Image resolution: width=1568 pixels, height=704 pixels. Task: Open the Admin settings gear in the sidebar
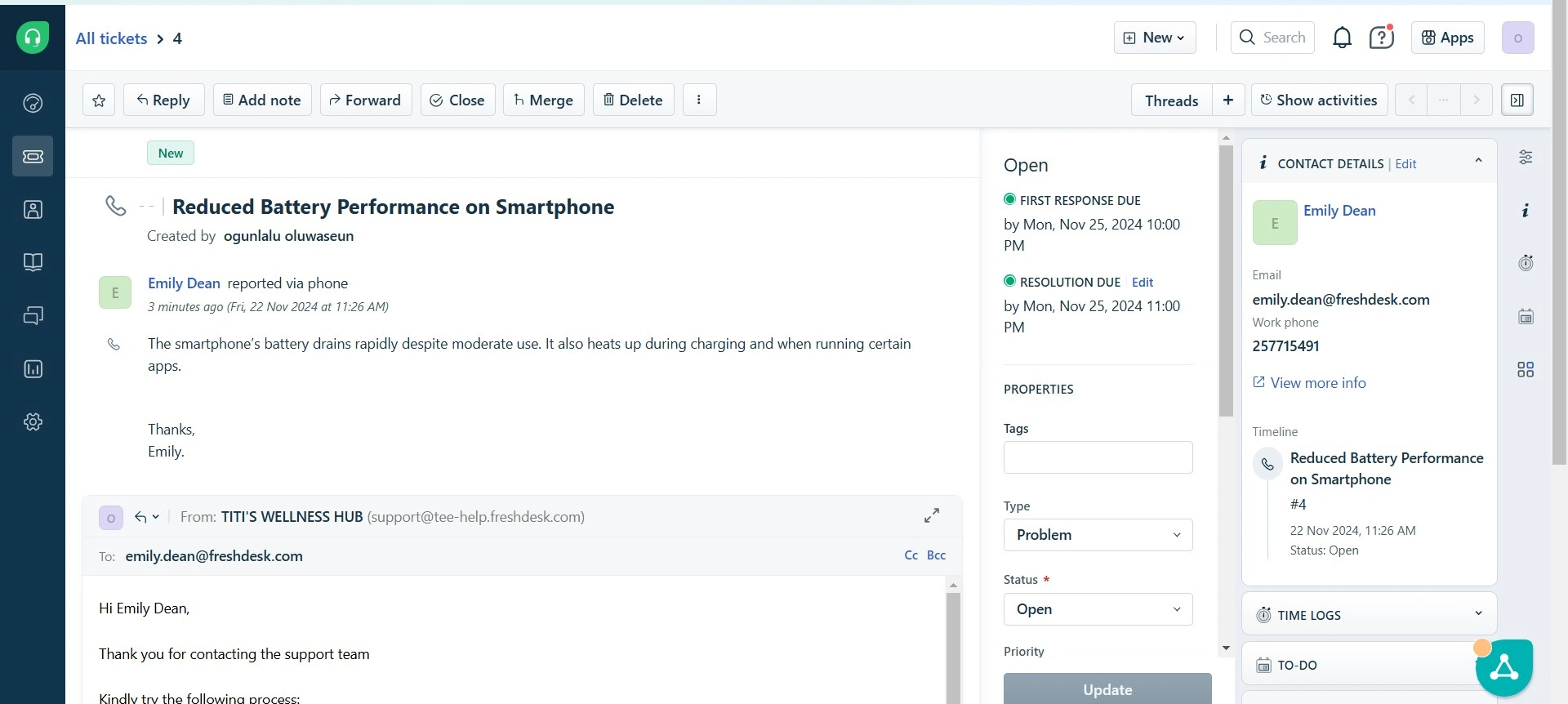(x=33, y=422)
